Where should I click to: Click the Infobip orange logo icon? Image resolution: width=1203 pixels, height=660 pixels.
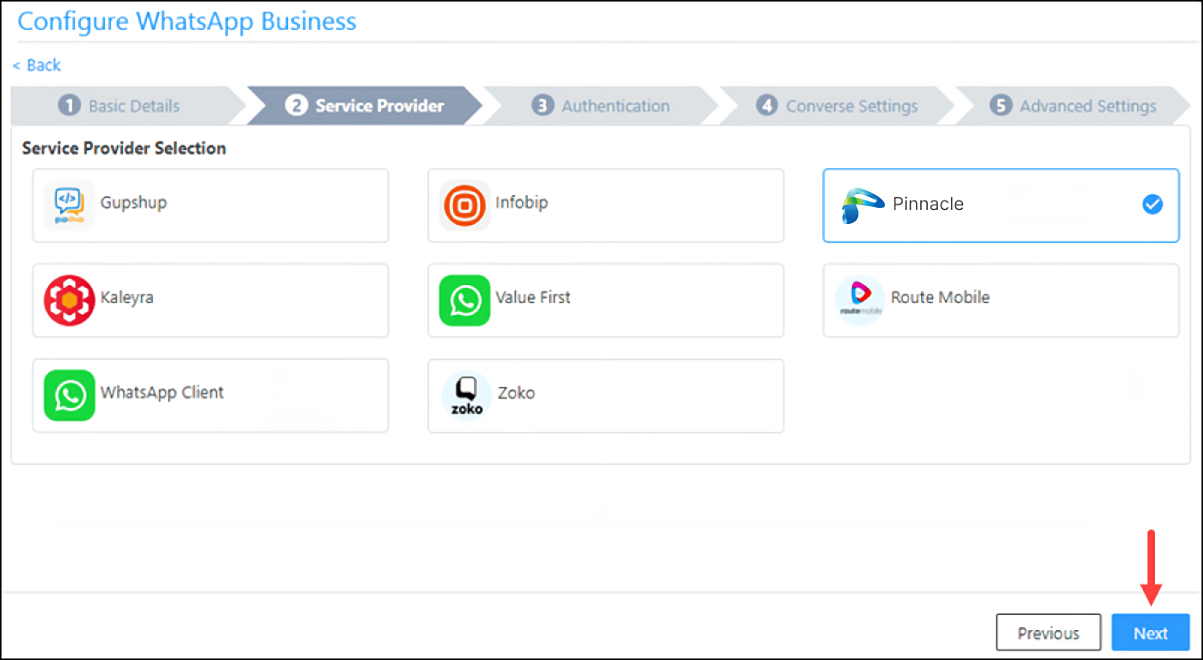(464, 205)
